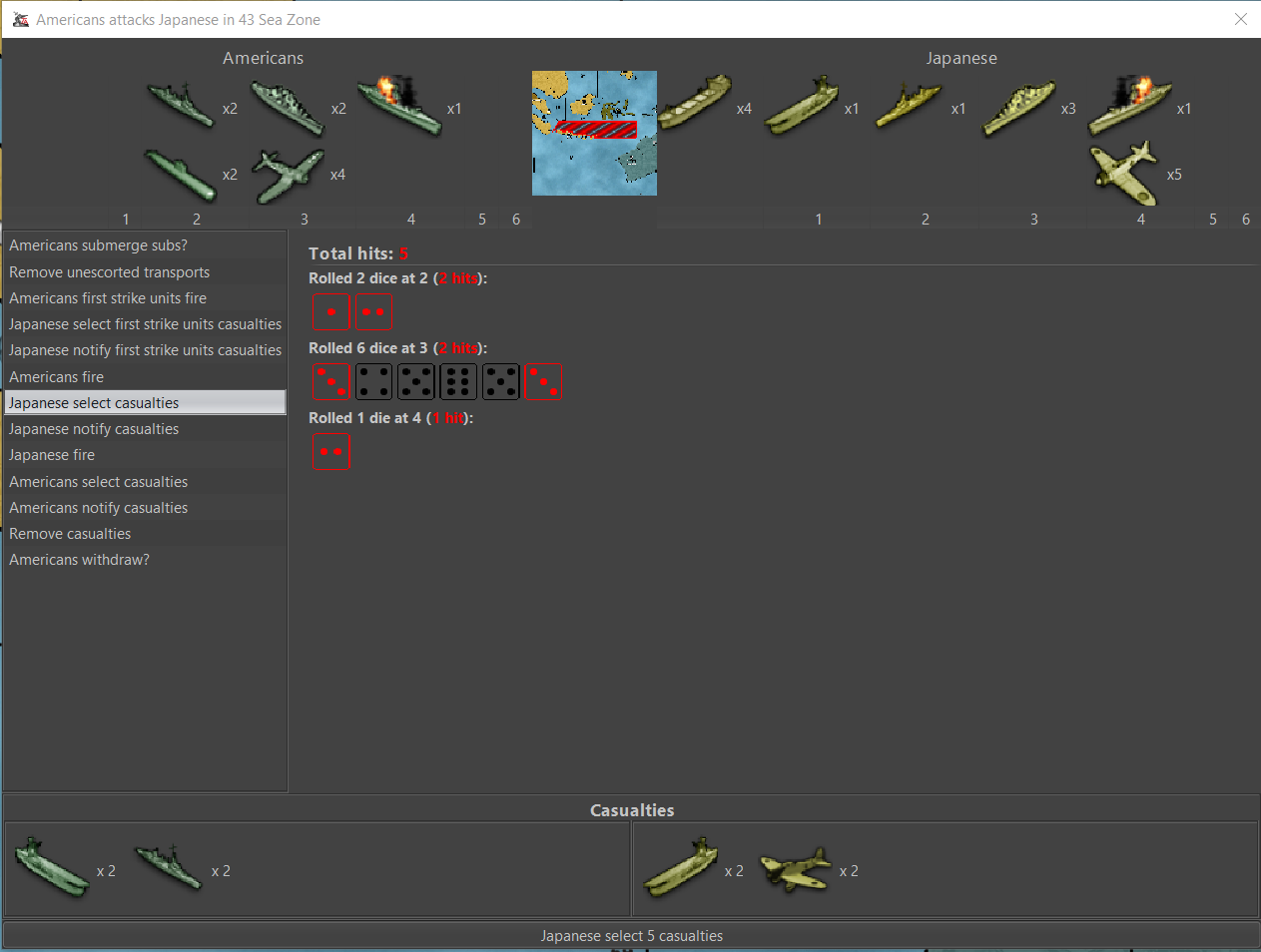Select the Americans notify casualties step
Image resolution: width=1261 pixels, height=952 pixels.
click(145, 507)
